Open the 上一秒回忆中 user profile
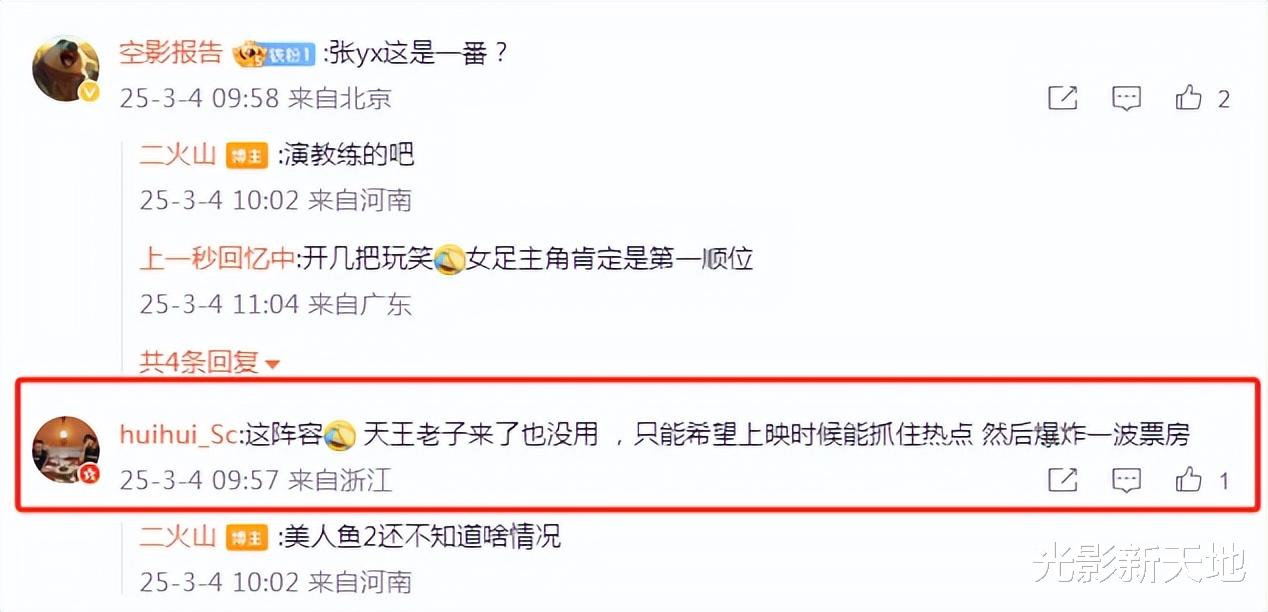 pyautogui.click(x=217, y=259)
